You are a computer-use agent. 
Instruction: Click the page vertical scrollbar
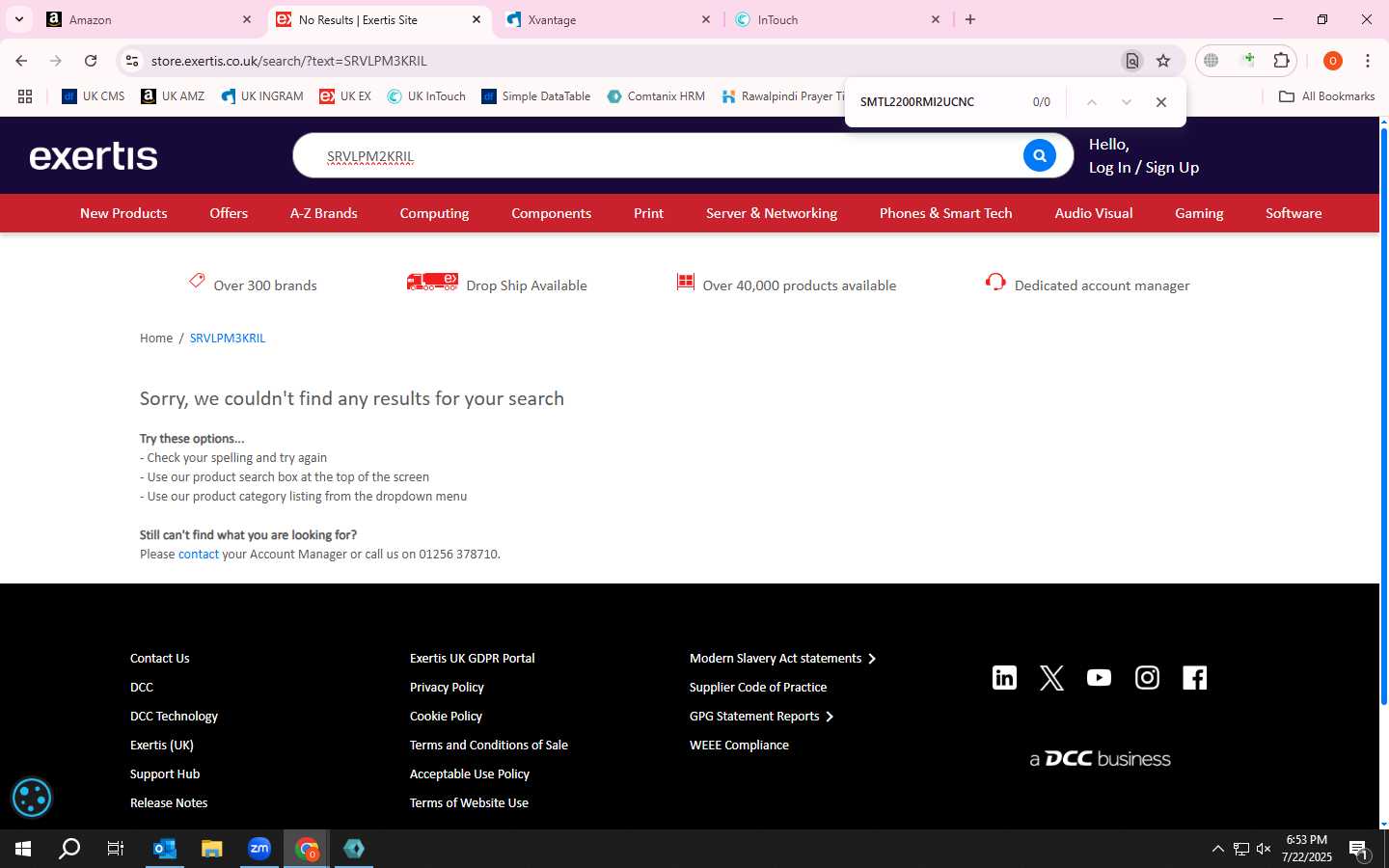[x=1384, y=415]
